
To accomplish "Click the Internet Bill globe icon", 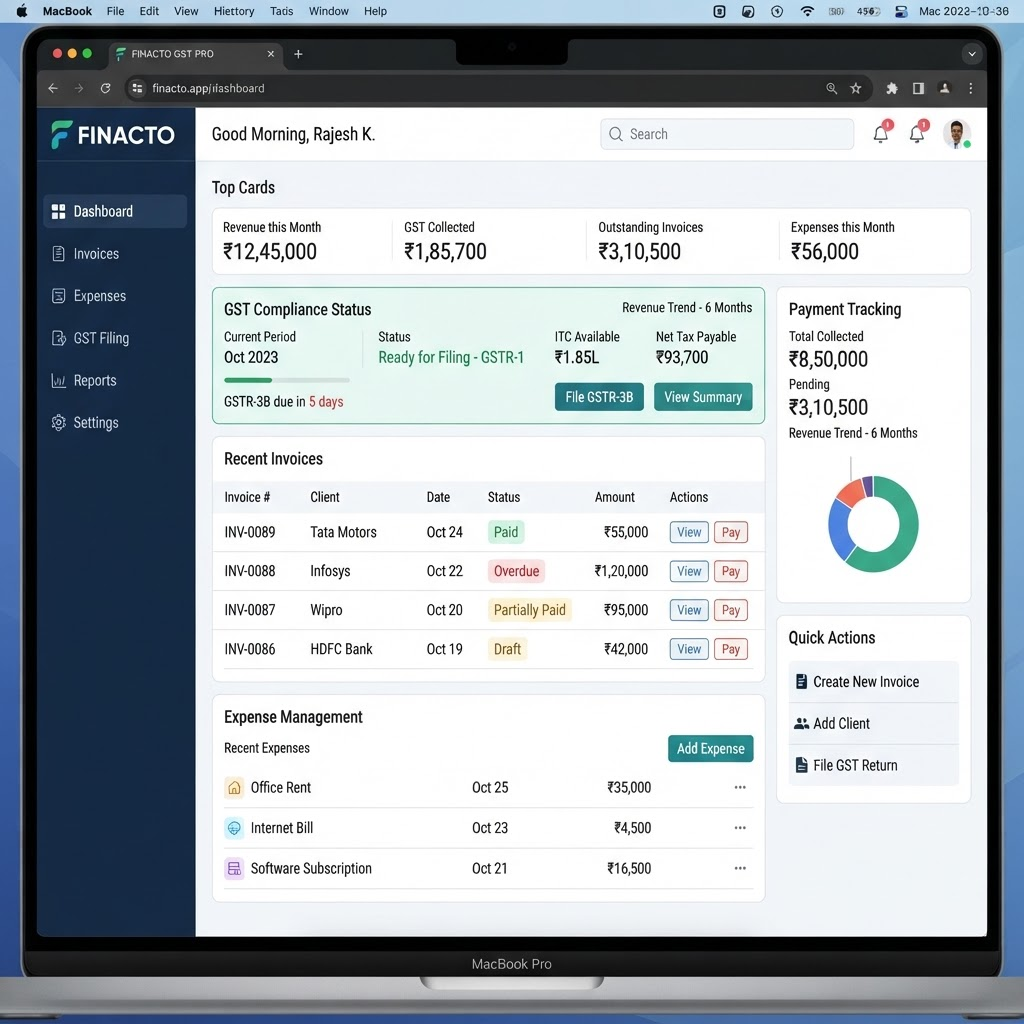I will click(x=234, y=828).
